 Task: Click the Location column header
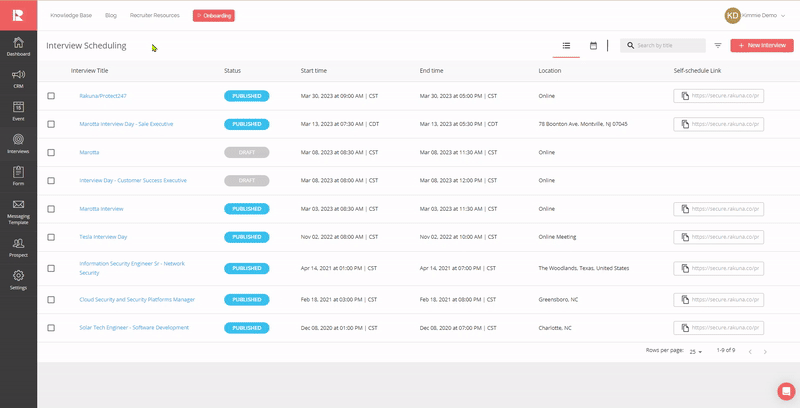tap(549, 71)
